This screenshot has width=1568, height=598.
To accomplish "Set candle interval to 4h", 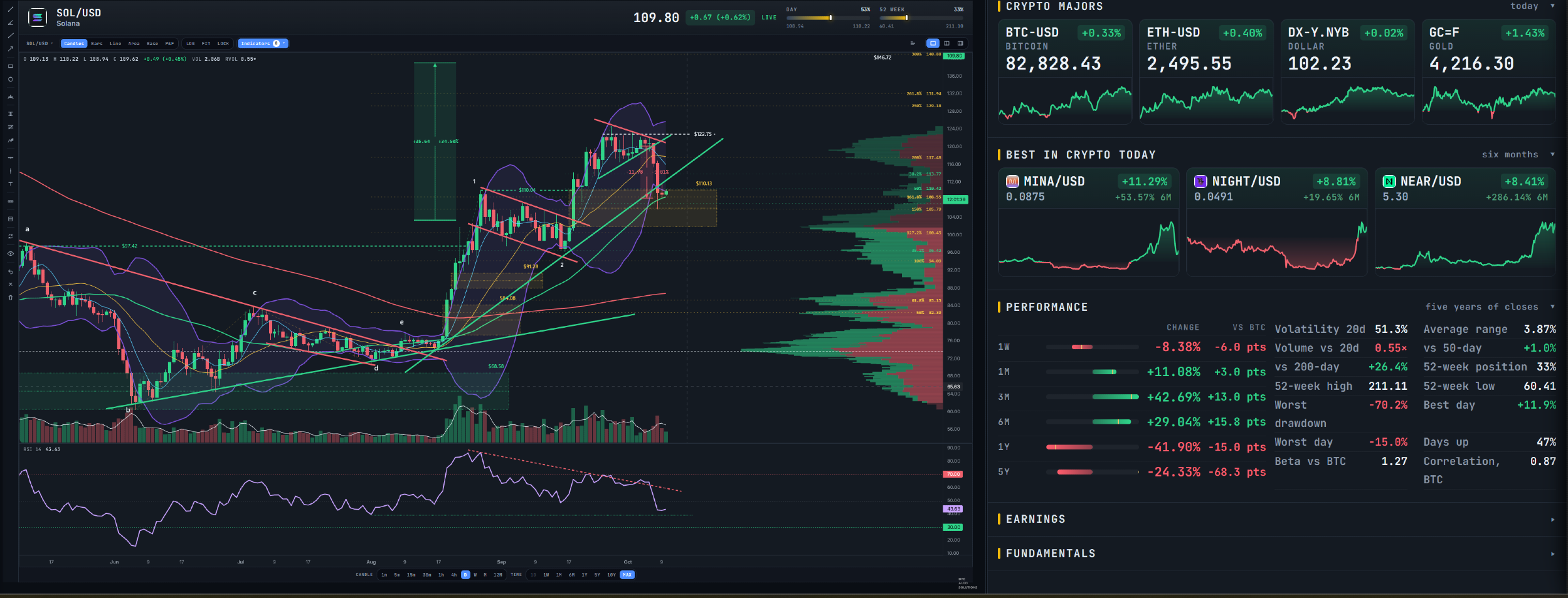I will click(454, 575).
